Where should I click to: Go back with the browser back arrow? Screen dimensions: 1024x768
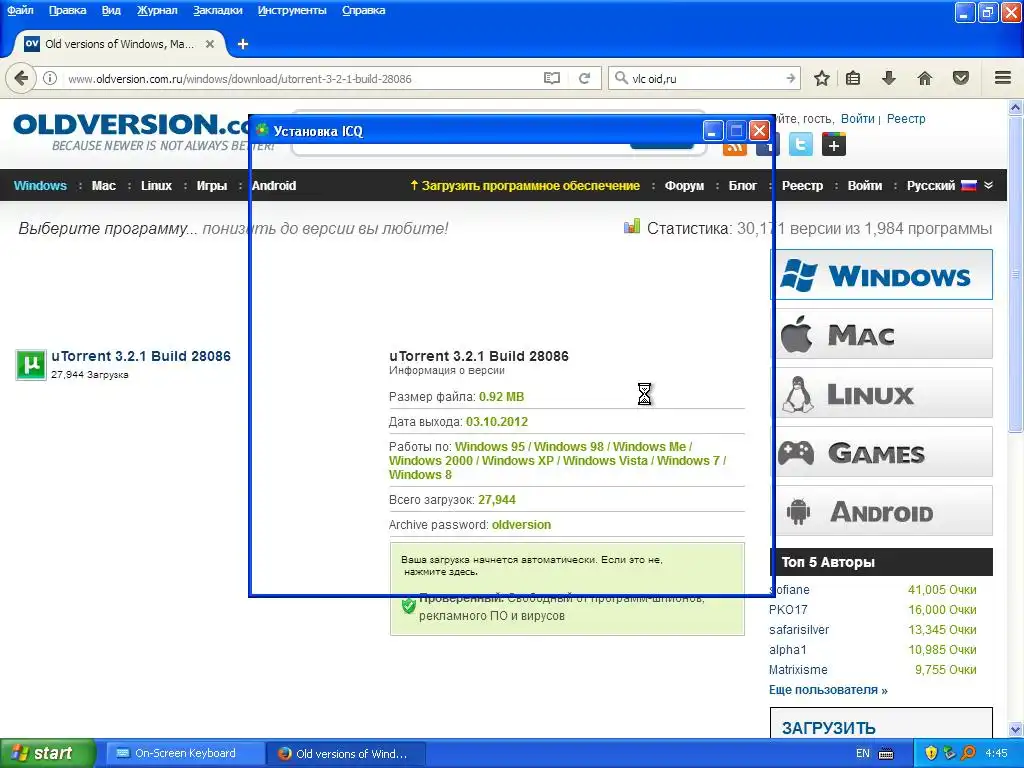(x=20, y=78)
